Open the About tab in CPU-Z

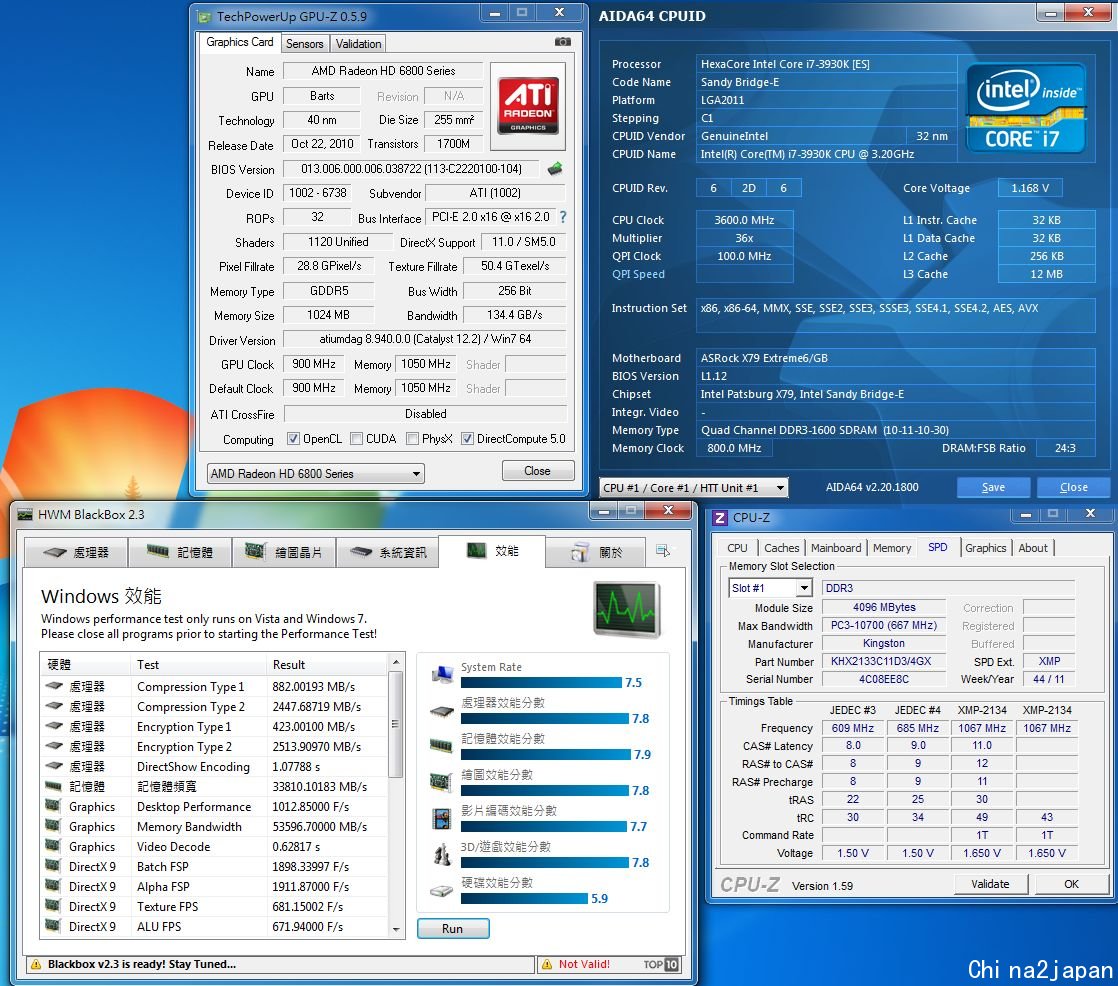tap(1032, 548)
